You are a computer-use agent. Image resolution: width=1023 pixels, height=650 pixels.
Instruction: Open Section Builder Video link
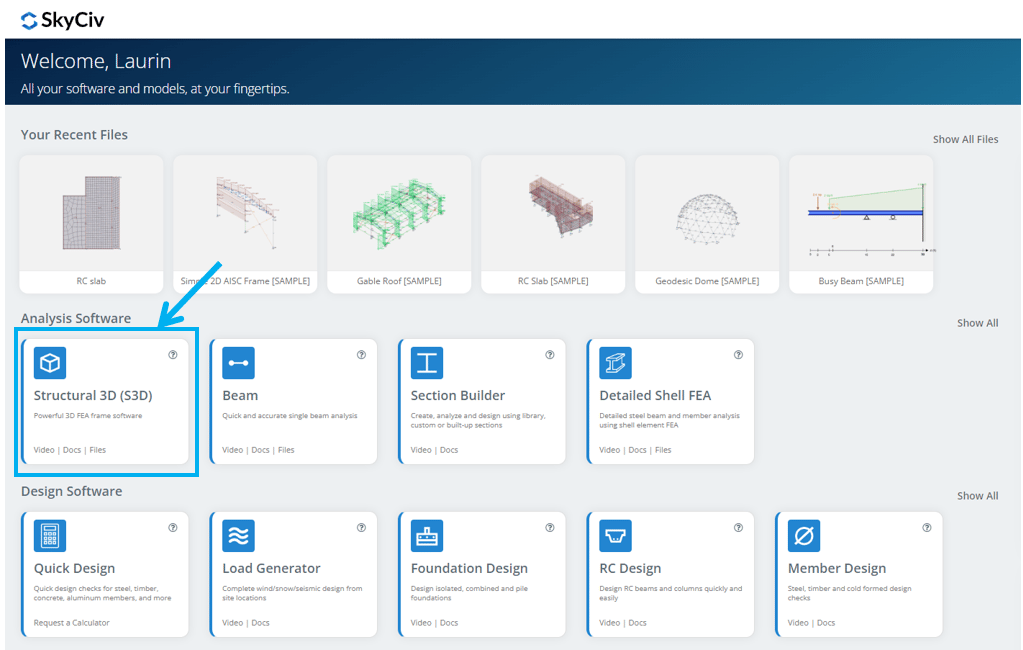coord(421,450)
